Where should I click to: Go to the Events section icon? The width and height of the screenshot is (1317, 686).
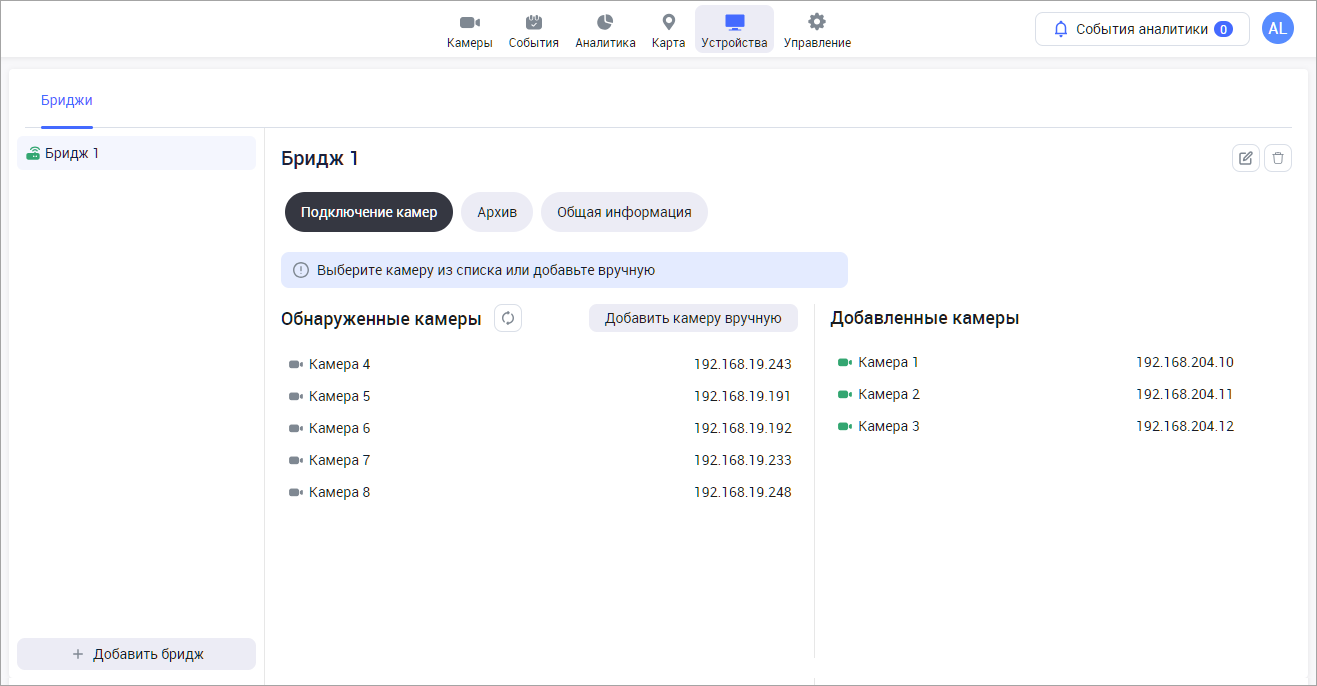coord(533,23)
